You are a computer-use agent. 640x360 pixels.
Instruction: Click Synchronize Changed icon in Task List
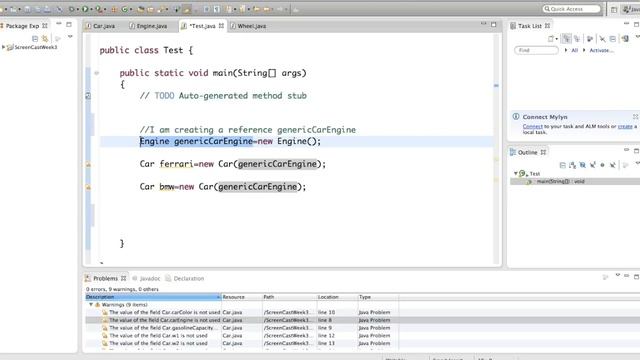coord(625,39)
